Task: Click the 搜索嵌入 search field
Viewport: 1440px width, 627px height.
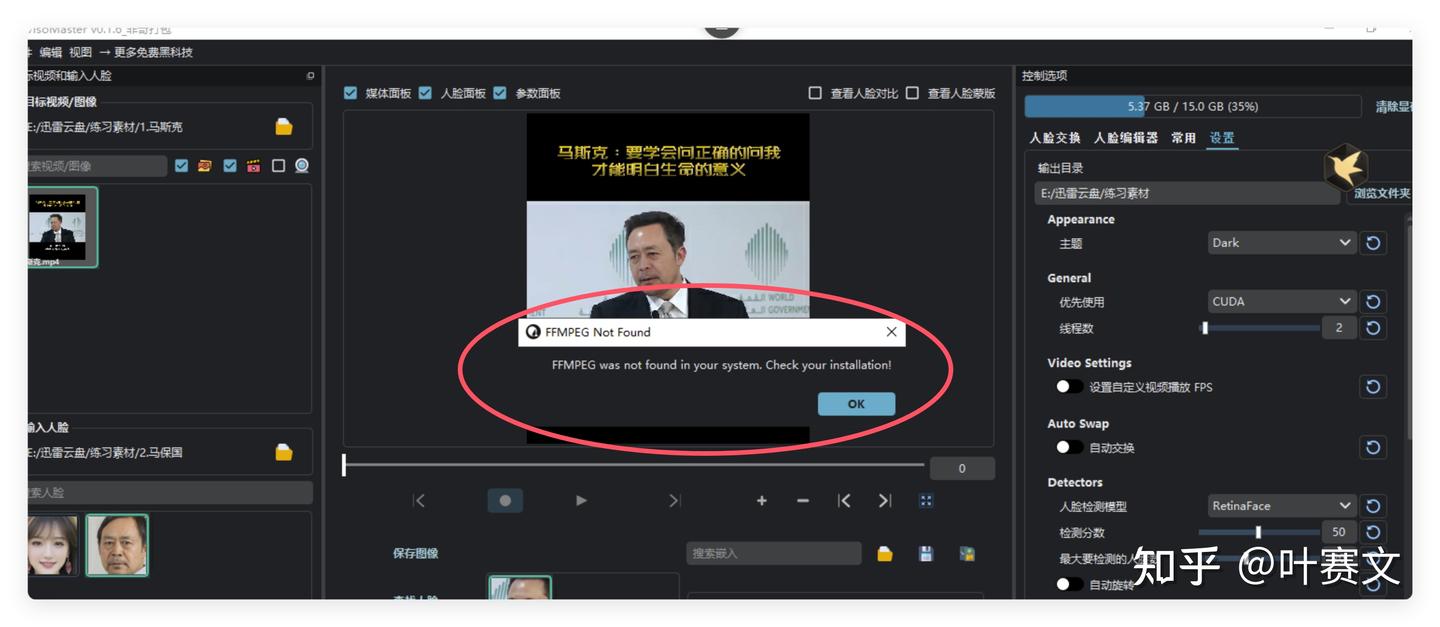Action: pos(774,553)
